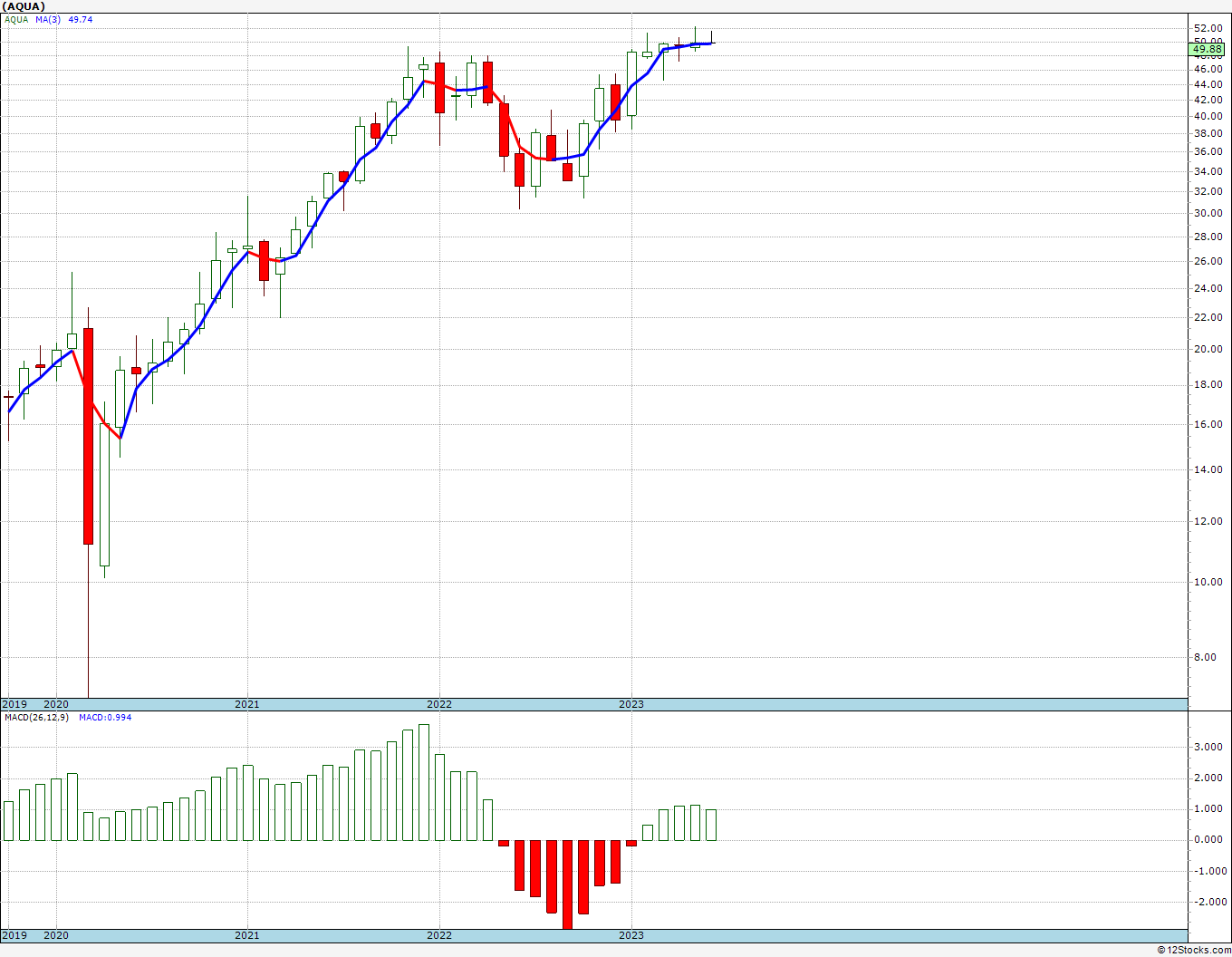Select 2020 on the price chart timeline
1232x957 pixels.
(56, 704)
